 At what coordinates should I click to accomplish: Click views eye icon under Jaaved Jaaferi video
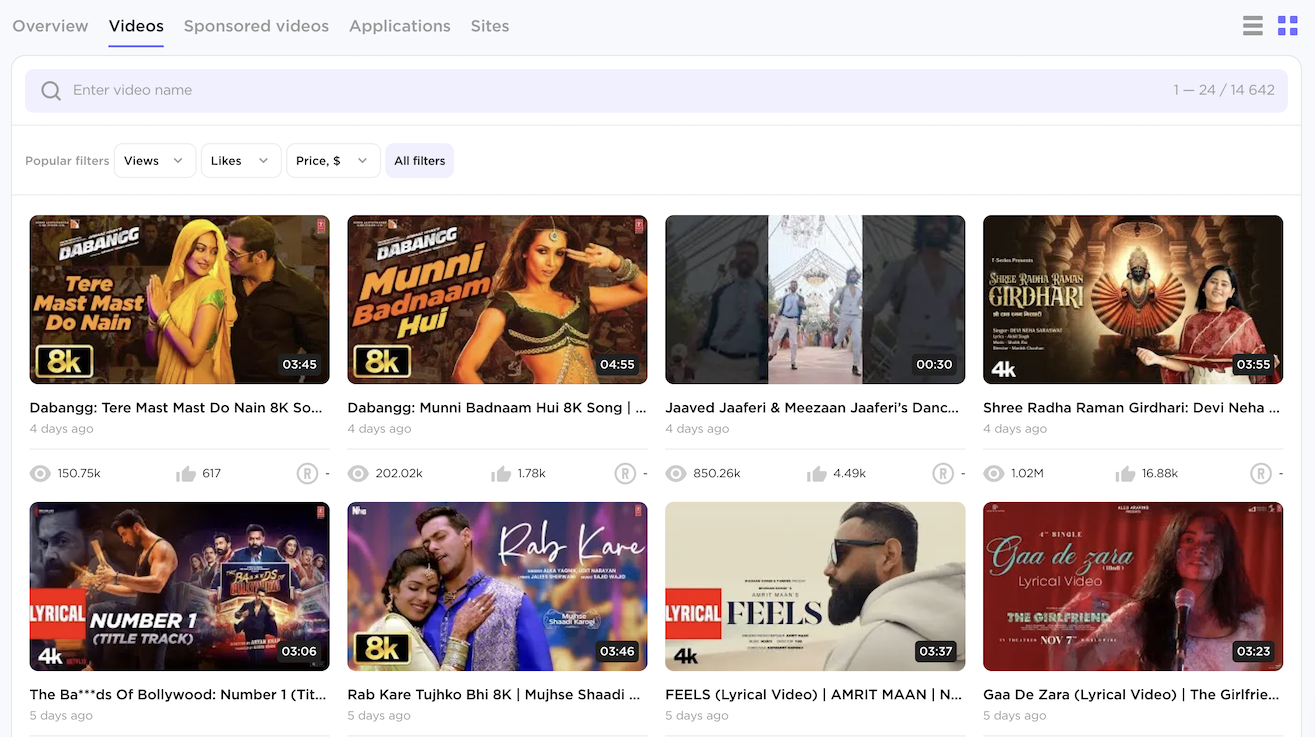tap(676, 473)
